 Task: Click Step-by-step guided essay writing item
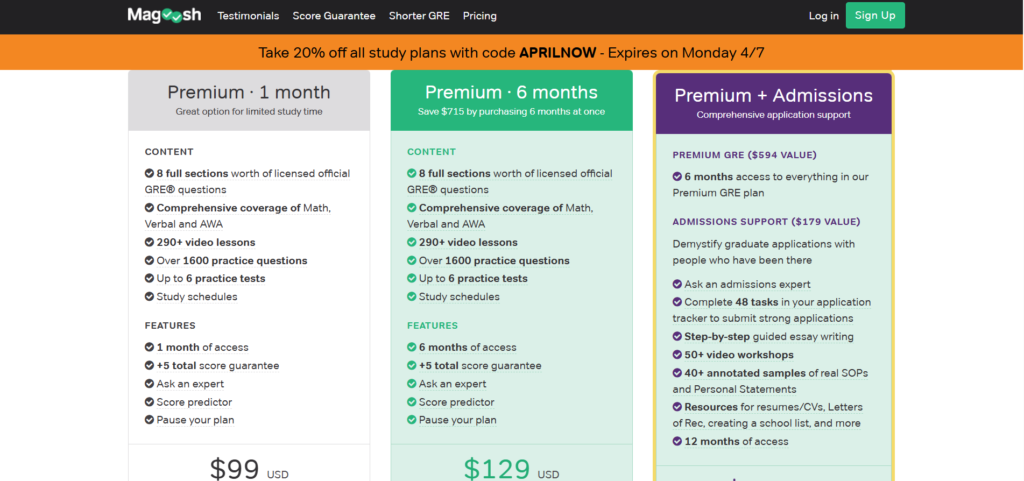769,337
